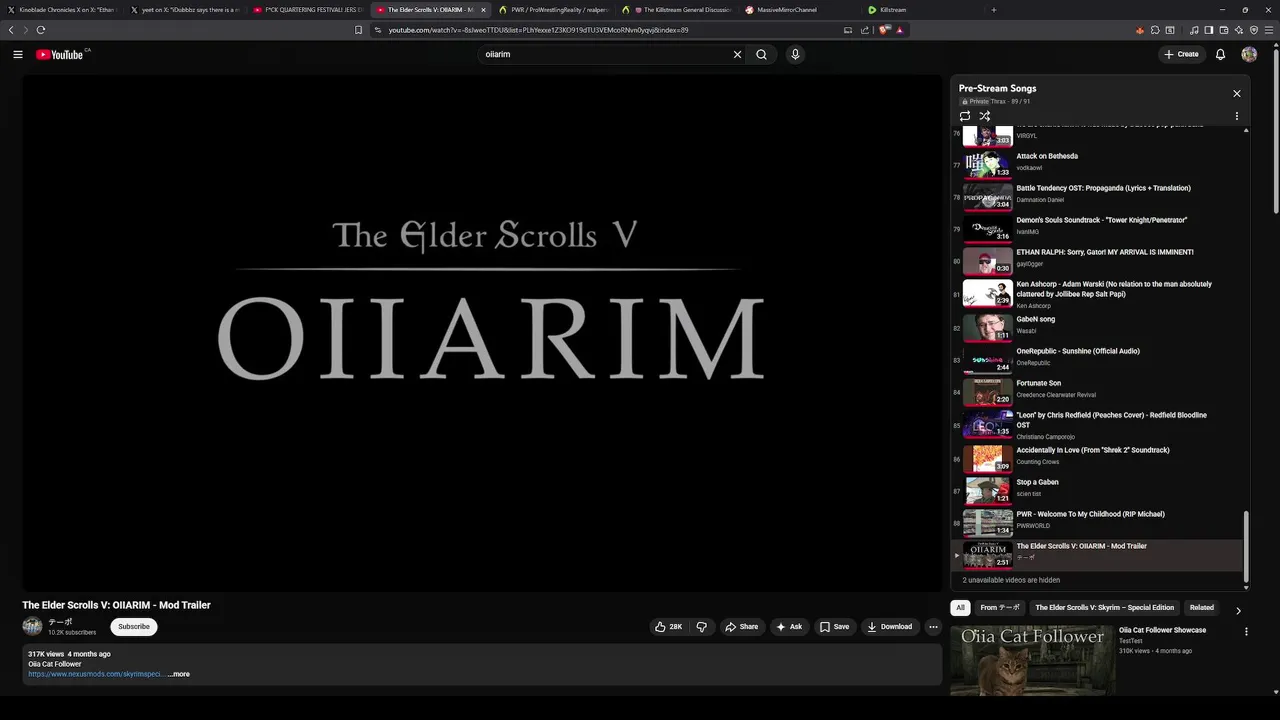Open the nexusmods link in description

coord(96,674)
